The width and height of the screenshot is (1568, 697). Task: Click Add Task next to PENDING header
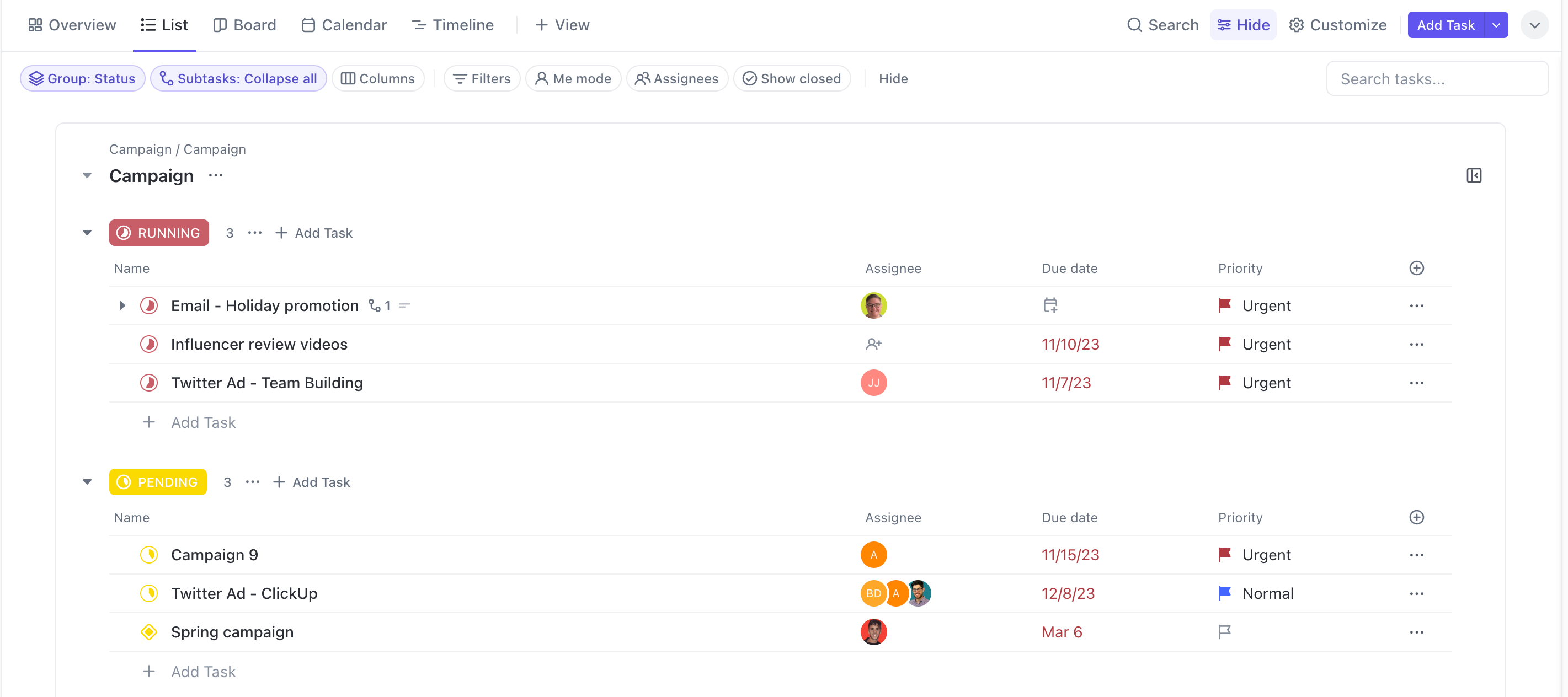311,482
